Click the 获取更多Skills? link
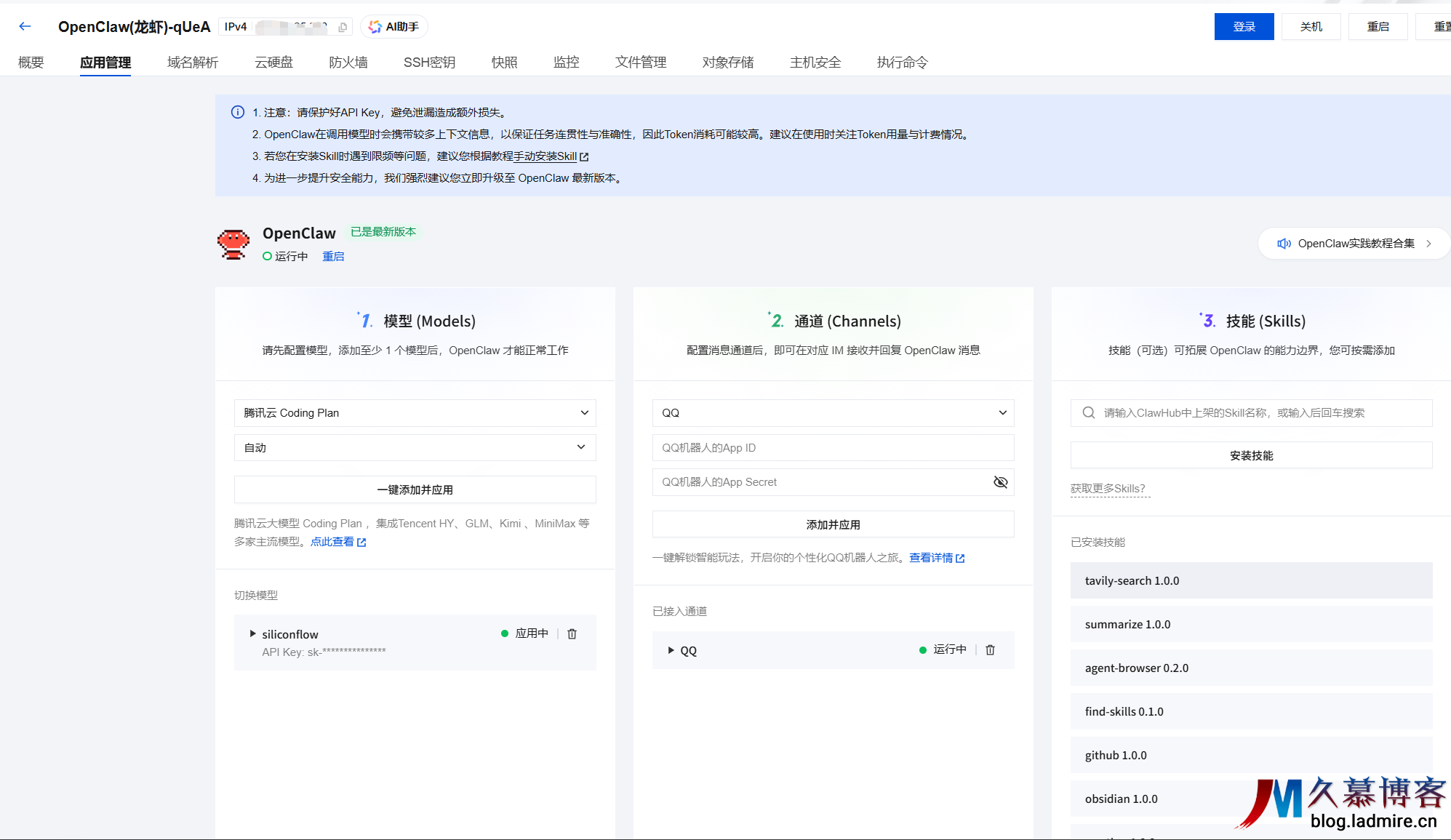Image resolution: width=1451 pixels, height=840 pixels. tap(1108, 489)
